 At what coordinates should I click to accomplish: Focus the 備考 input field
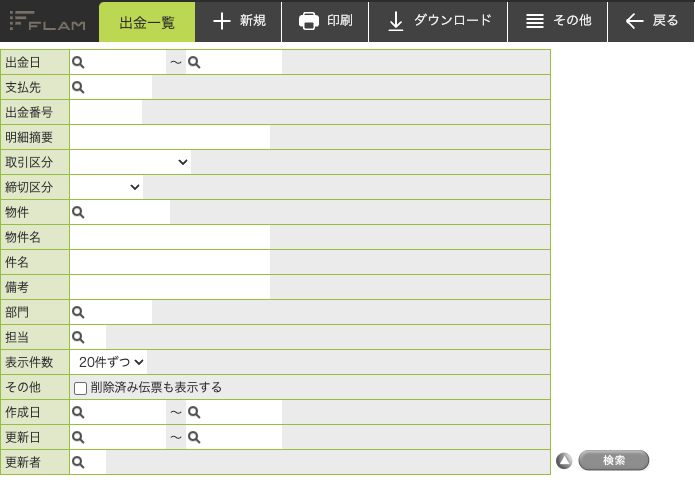click(170, 287)
